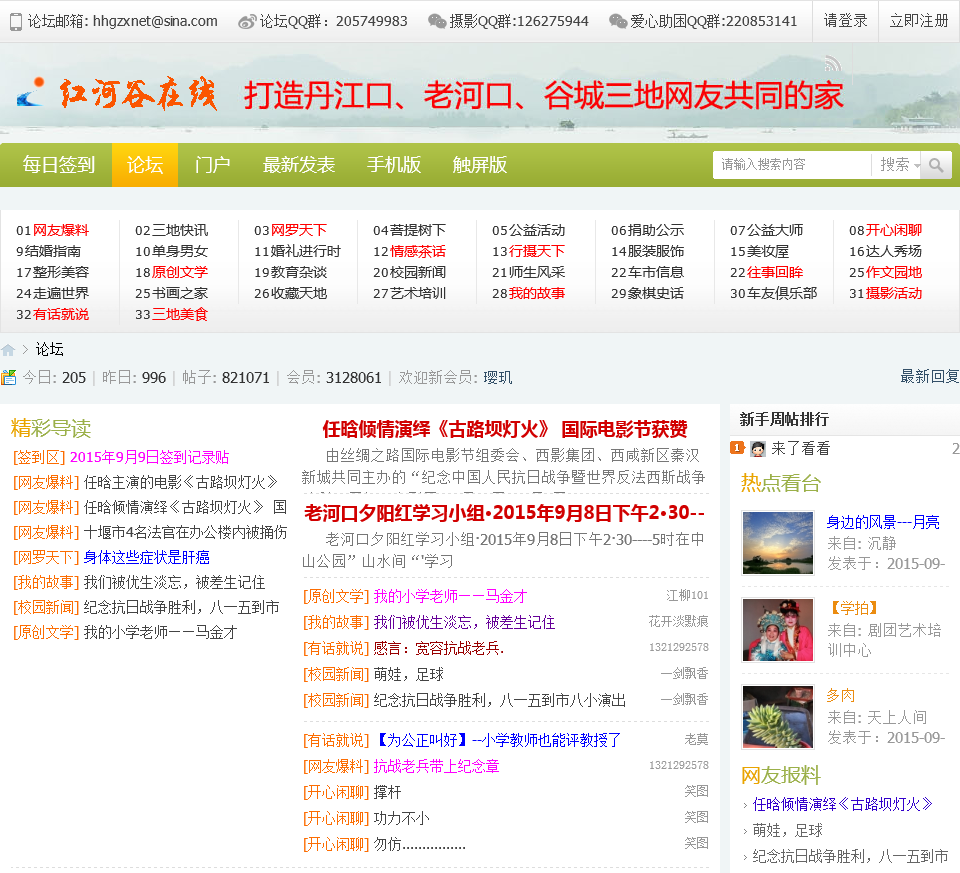Select the 最新发表 nav item

click(298, 165)
